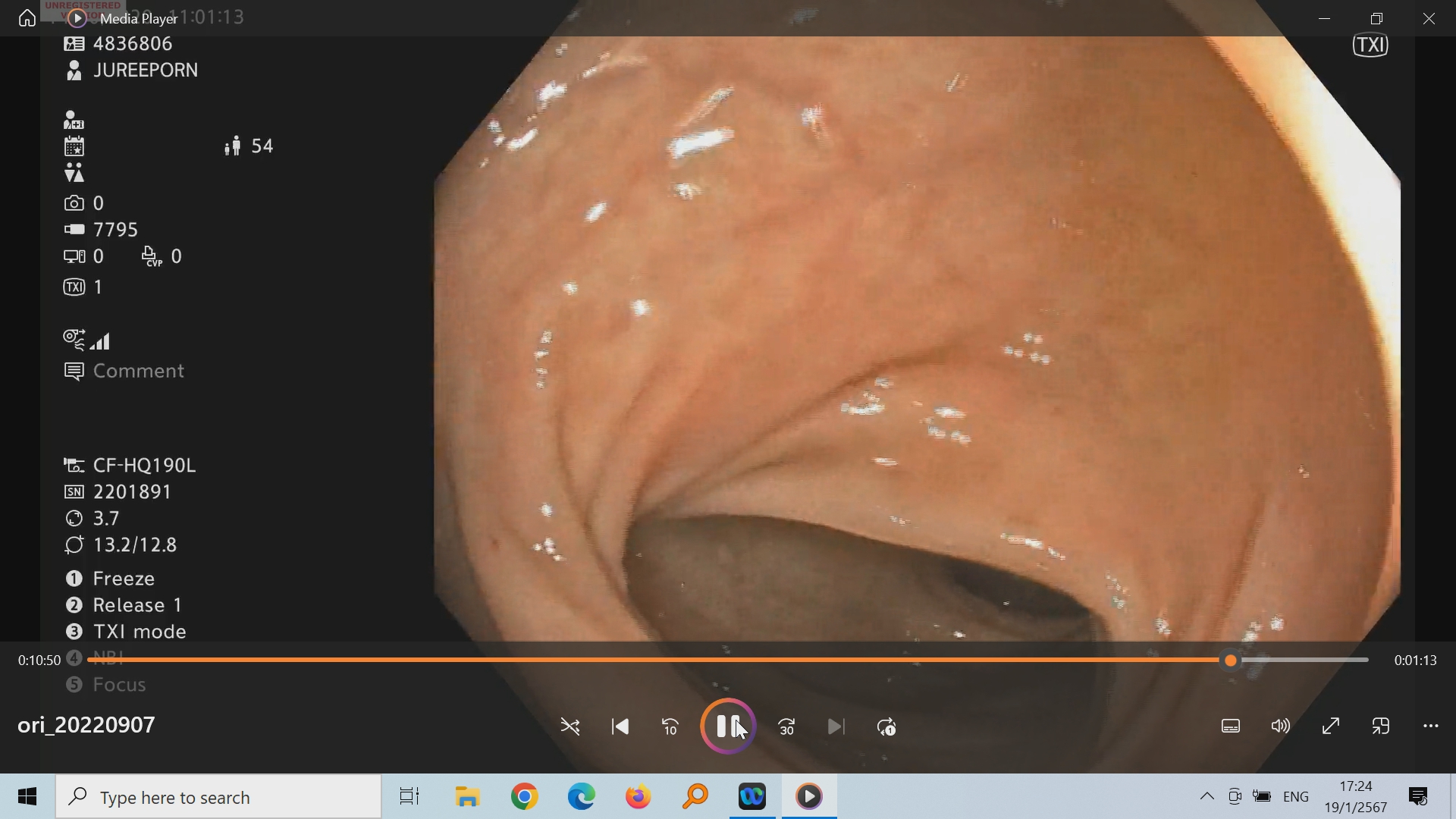
Task: Click the taskbar search box
Action: click(x=218, y=797)
